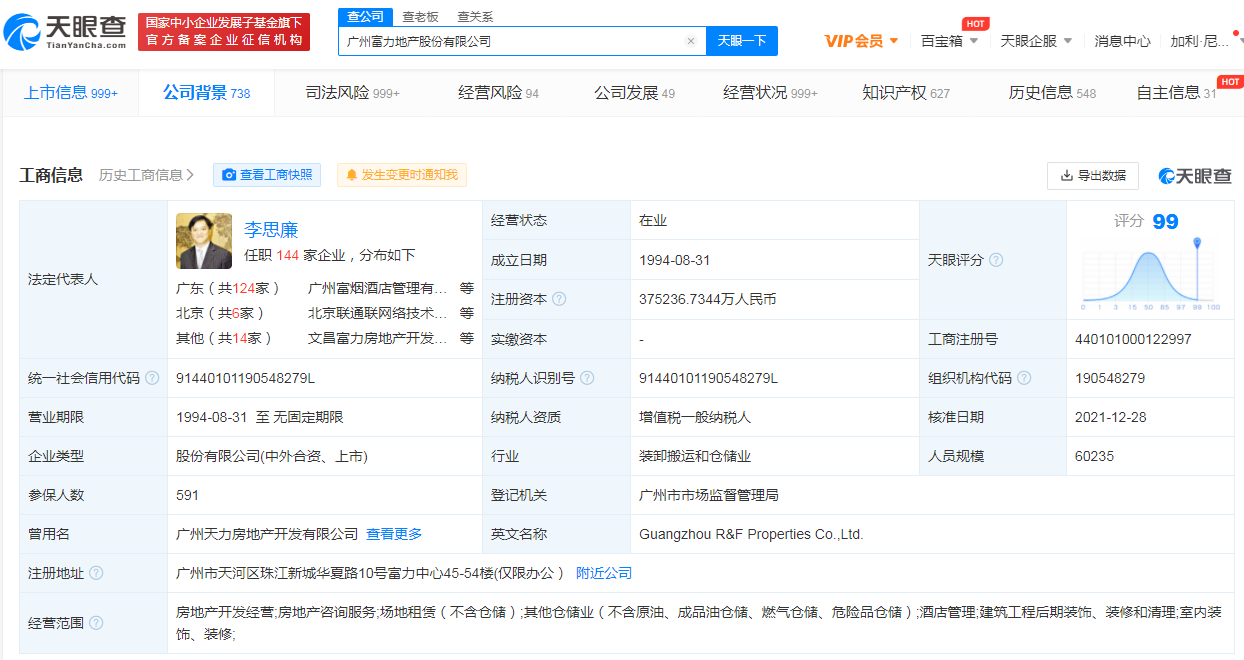This screenshot has height=660, width=1244.
Task: Click 查看工商快照 snapshot button
Action: click(x=267, y=175)
